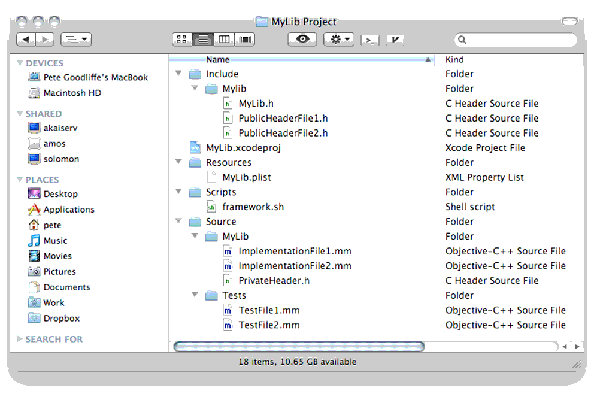600x403 pixels.
Task: Collapse the Include folder
Action: click(178, 73)
